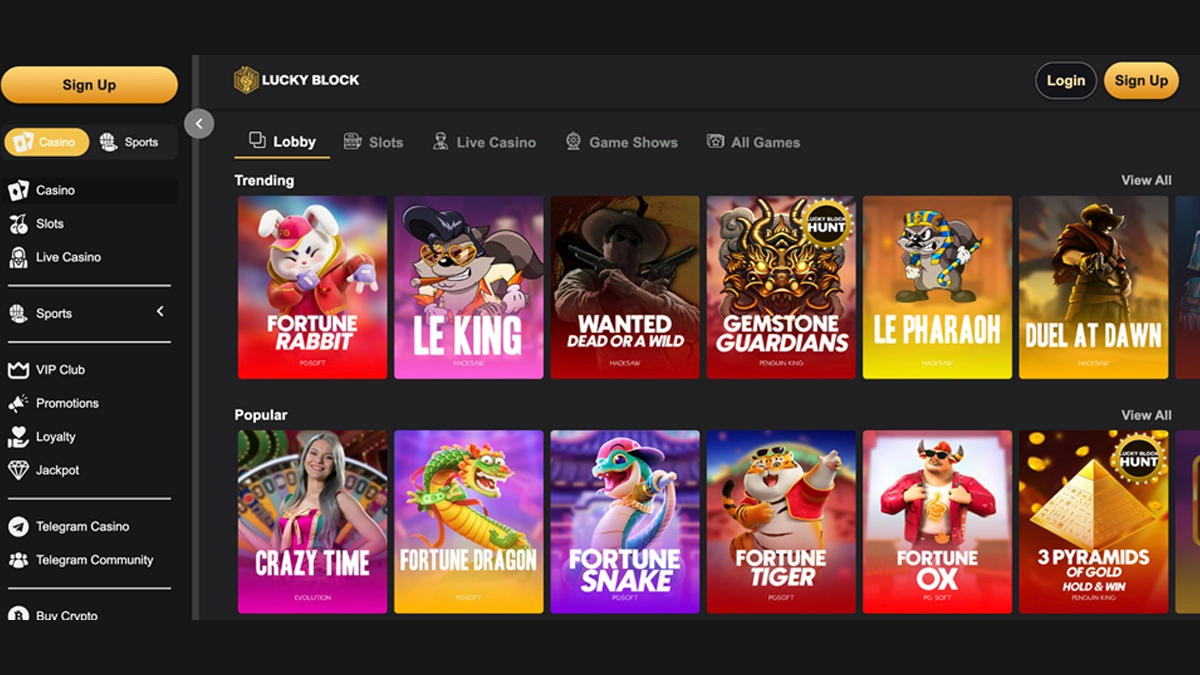Switch to Game Shows tab
The image size is (1200, 675).
(621, 142)
